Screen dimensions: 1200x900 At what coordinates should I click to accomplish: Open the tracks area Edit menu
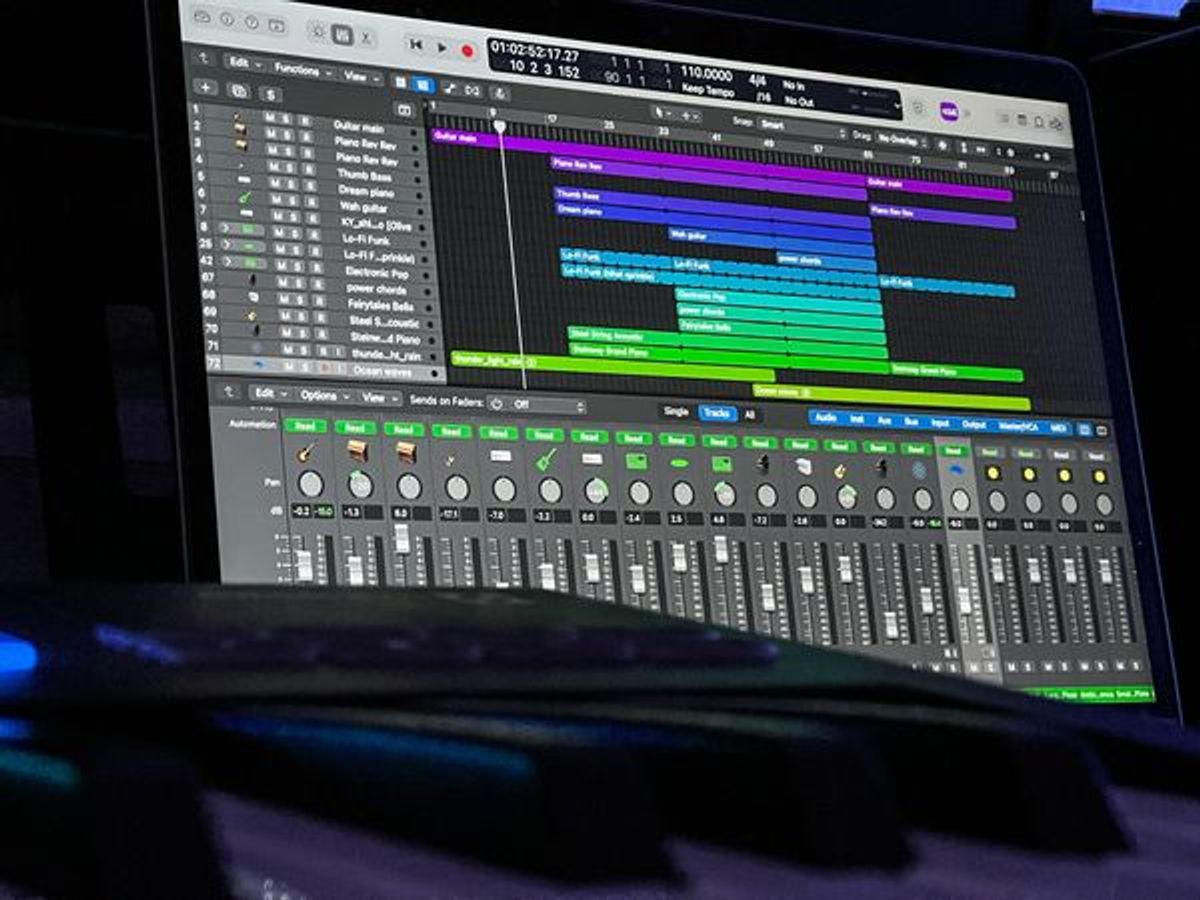click(x=244, y=63)
